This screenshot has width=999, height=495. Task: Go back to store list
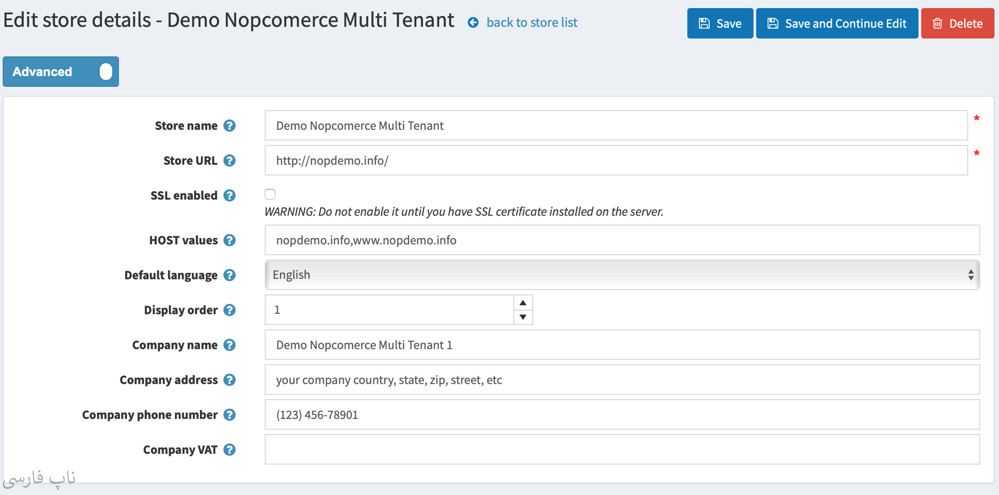[530, 22]
